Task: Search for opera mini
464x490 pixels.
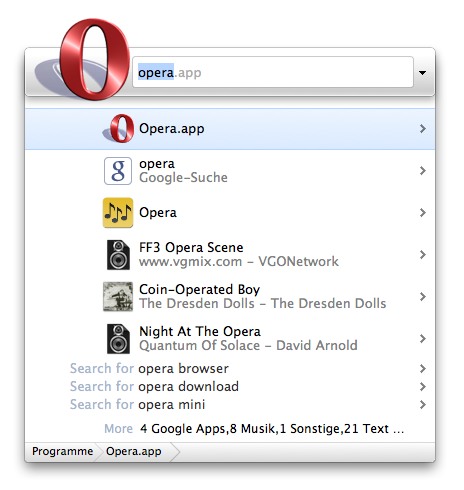Action: [230, 404]
